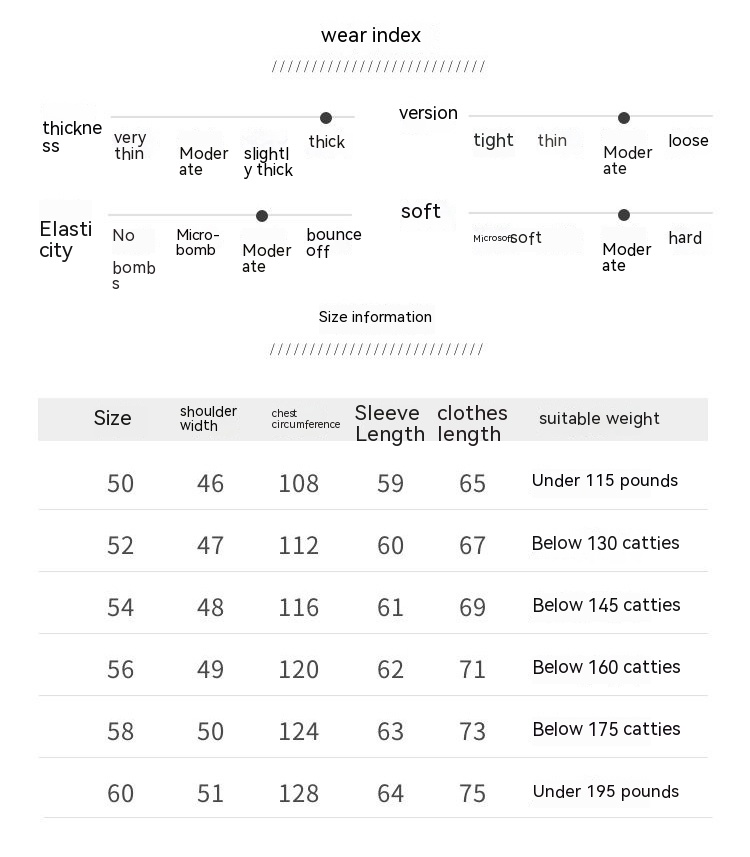Click the thickness slider dot

click(x=326, y=118)
